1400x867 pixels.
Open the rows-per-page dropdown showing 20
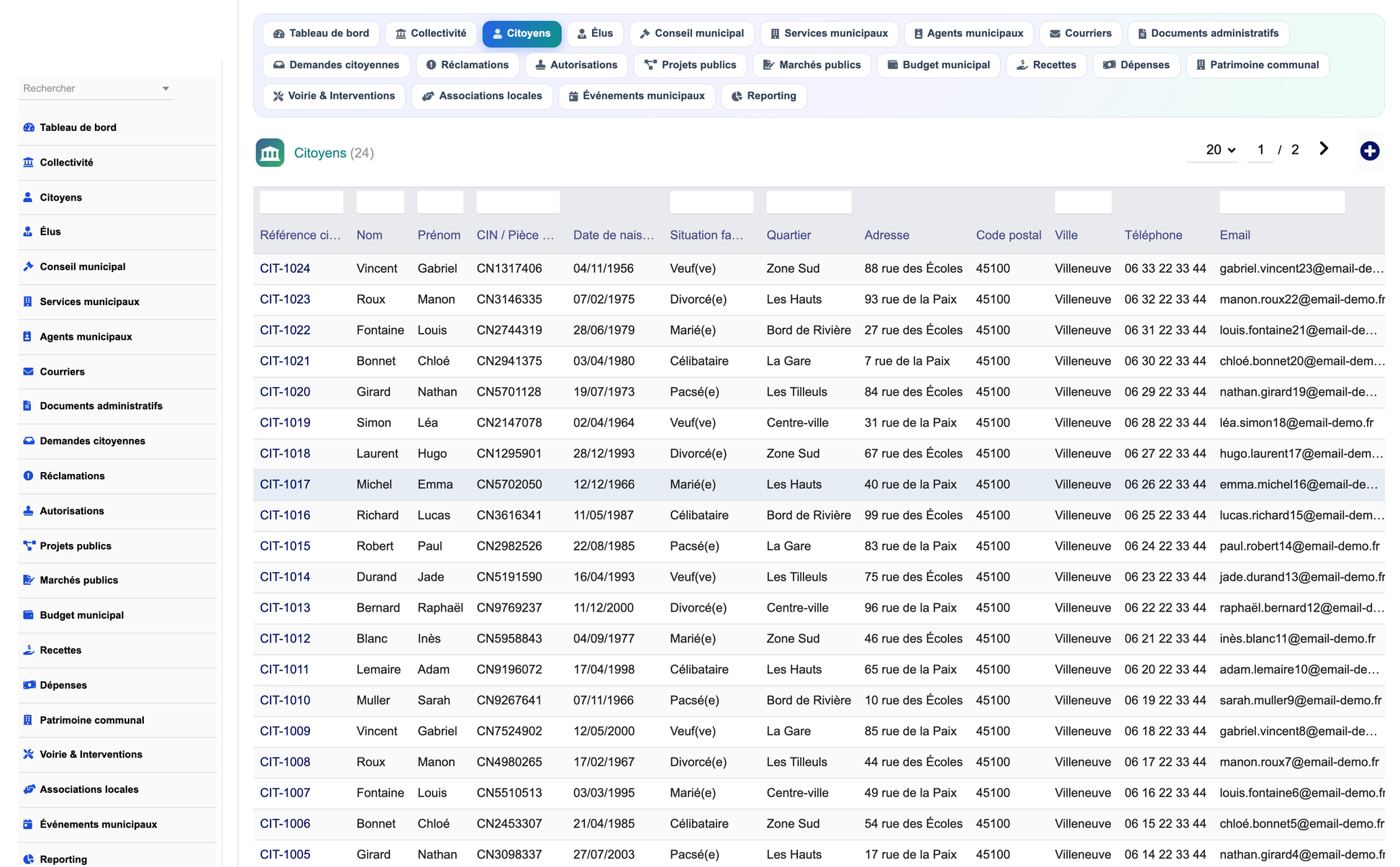click(1220, 150)
